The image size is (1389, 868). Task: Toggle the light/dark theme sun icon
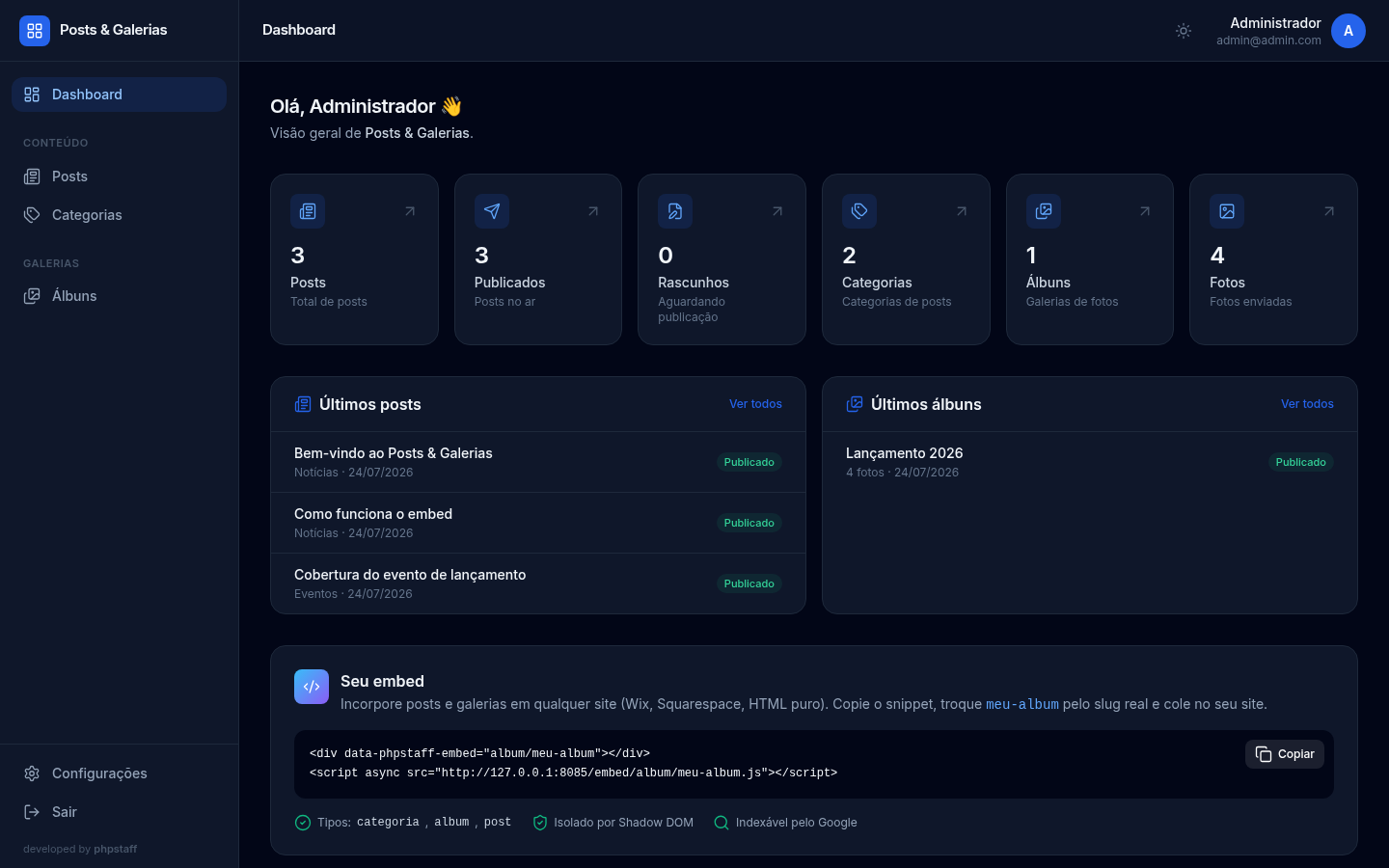1184,31
